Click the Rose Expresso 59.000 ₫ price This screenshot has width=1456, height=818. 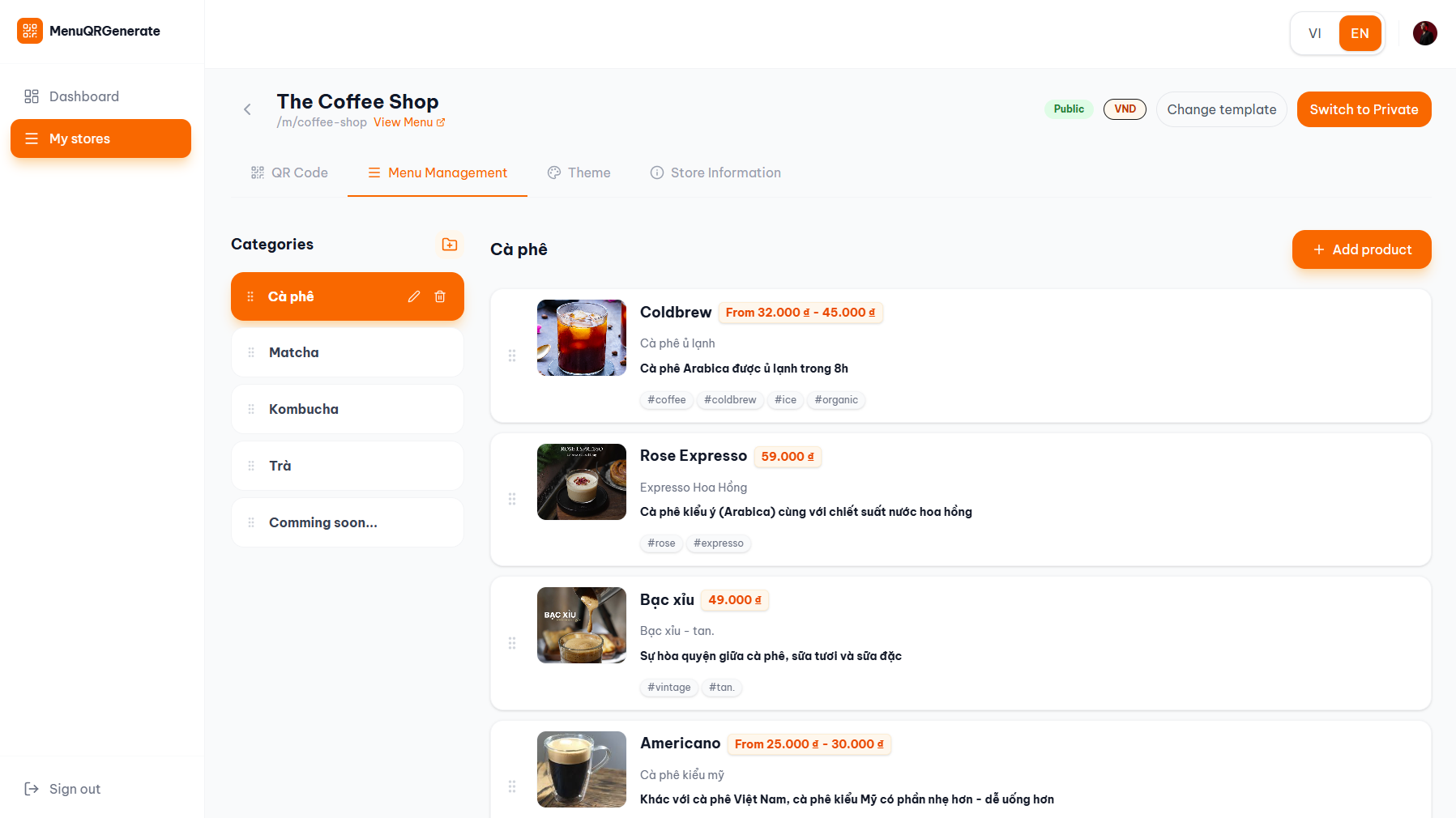[x=788, y=457]
